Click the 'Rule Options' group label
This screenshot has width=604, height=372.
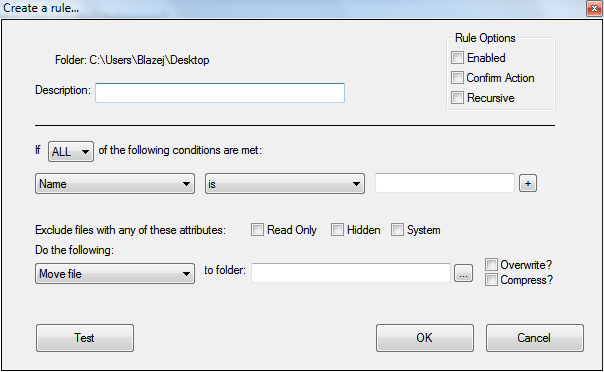[485, 38]
